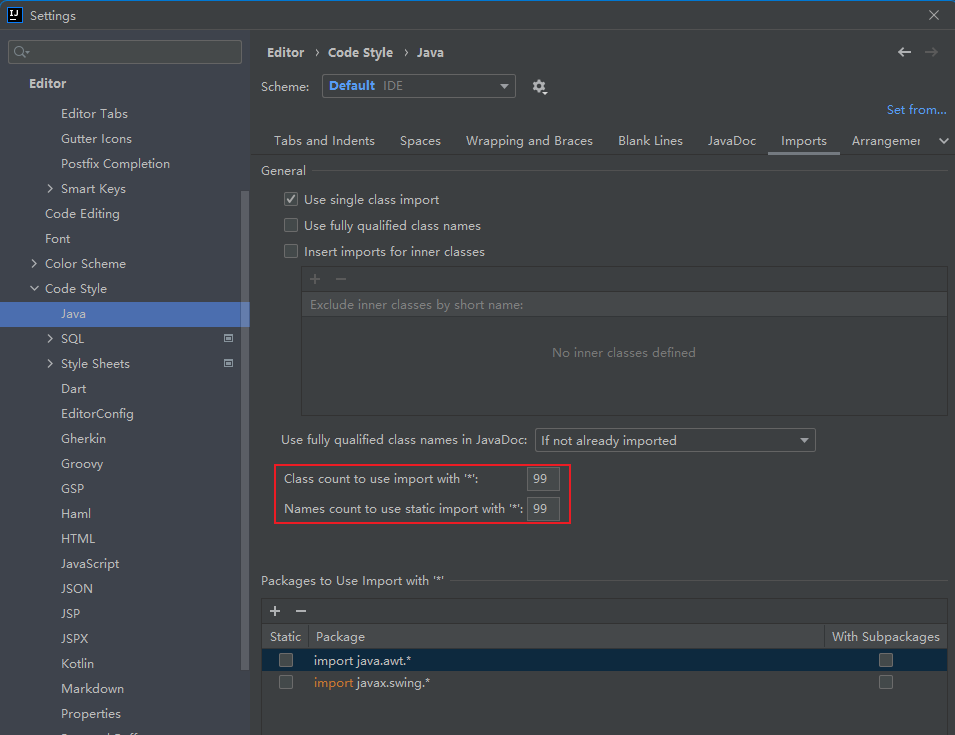Viewport: 955px width, 735px height.
Task: Select GSP in the tree
Action: (x=72, y=488)
